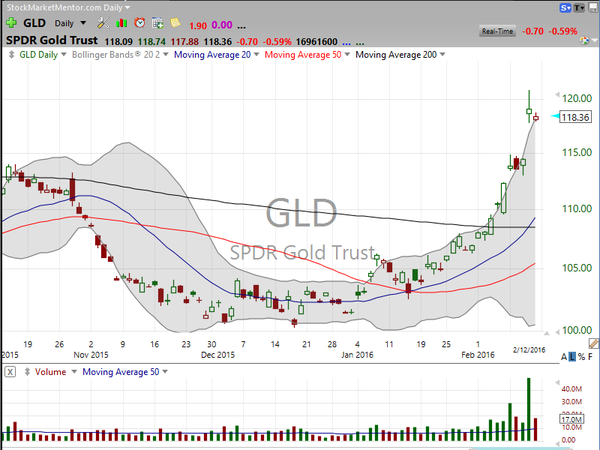
Task: Select the % percent scale toggle
Action: pyautogui.click(x=582, y=357)
